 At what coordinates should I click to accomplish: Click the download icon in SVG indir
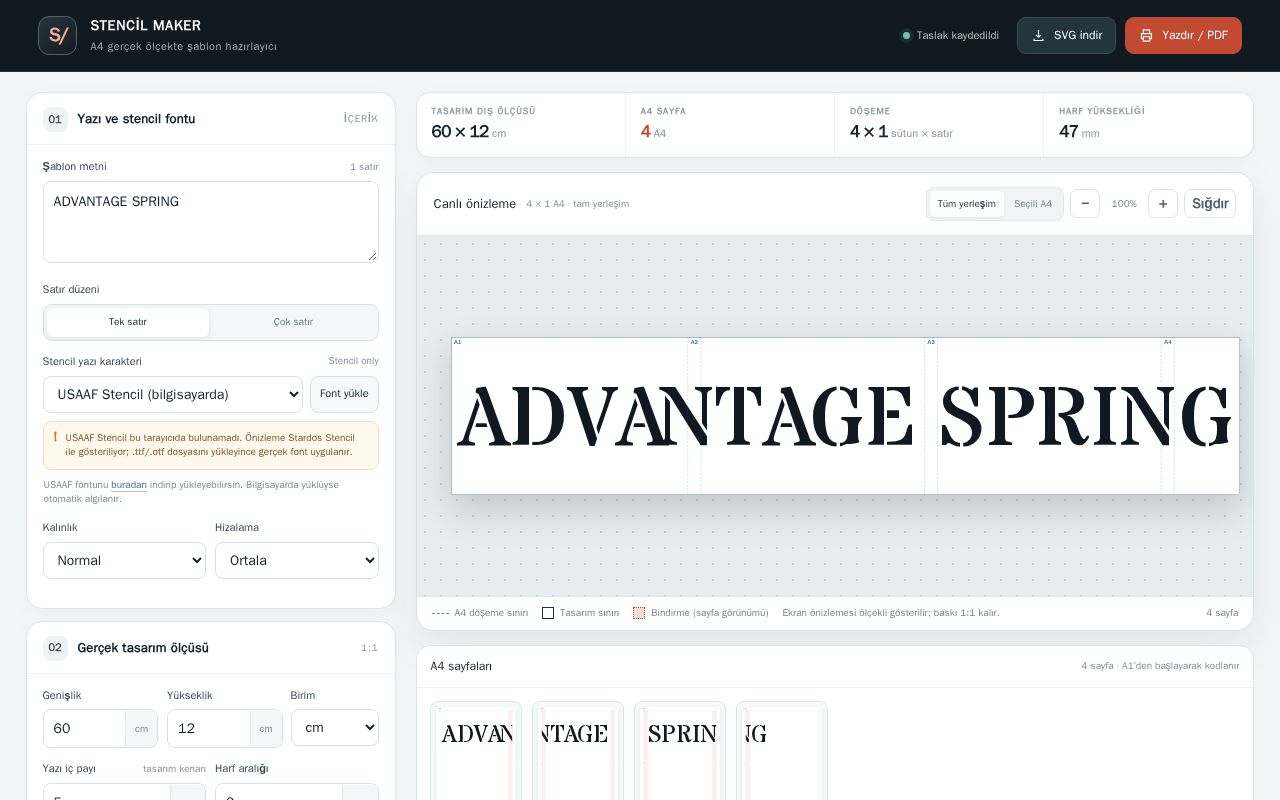tap(1038, 35)
